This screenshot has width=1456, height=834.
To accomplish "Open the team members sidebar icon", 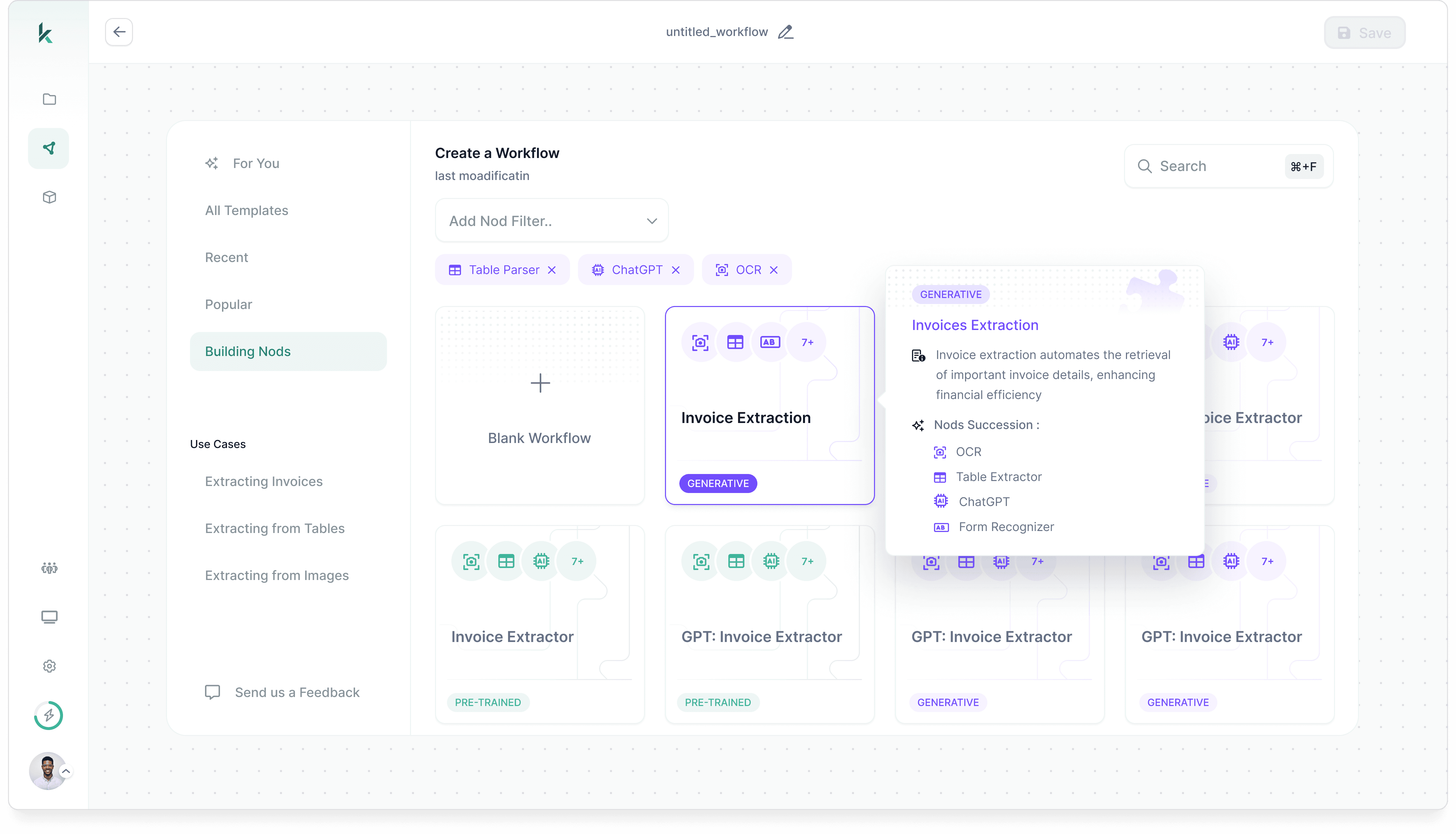I will tap(49, 568).
